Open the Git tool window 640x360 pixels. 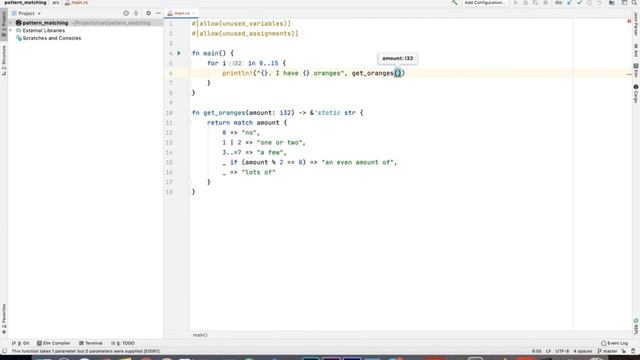(20, 343)
